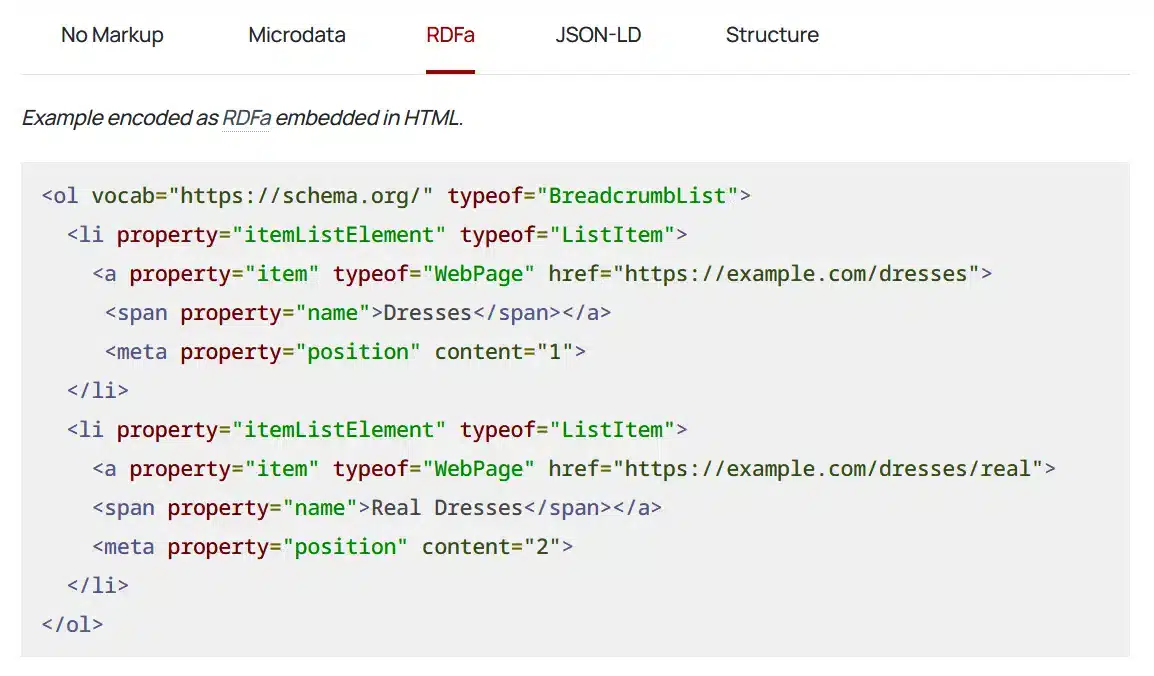Click the Dresses span text in the code
The image size is (1154, 676).
pos(428,312)
